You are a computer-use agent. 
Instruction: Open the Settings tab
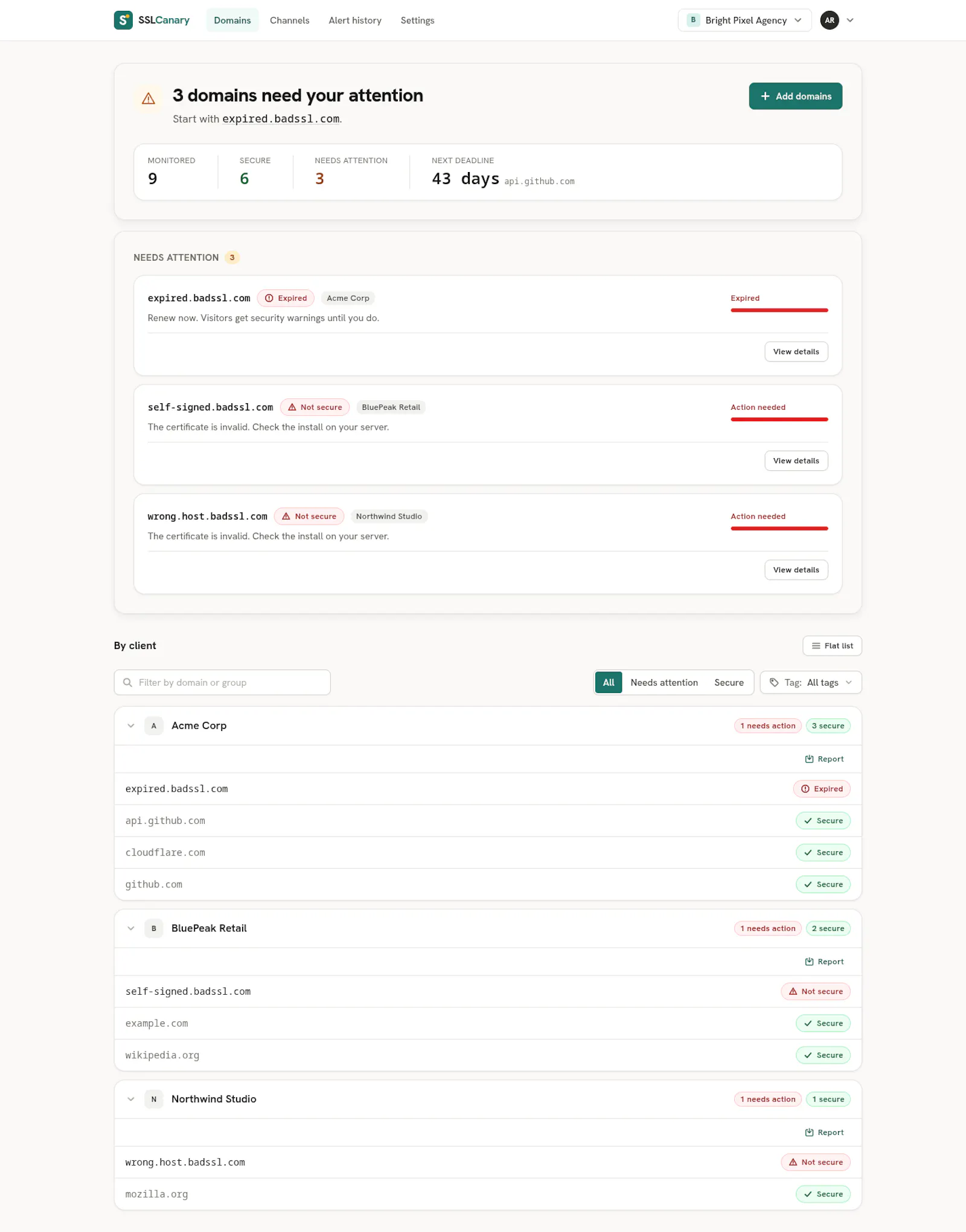click(418, 20)
